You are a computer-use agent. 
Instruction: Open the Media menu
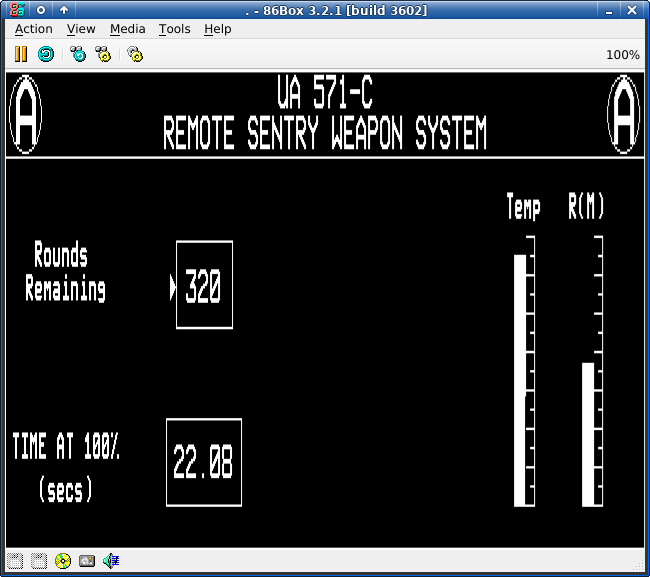click(x=127, y=29)
